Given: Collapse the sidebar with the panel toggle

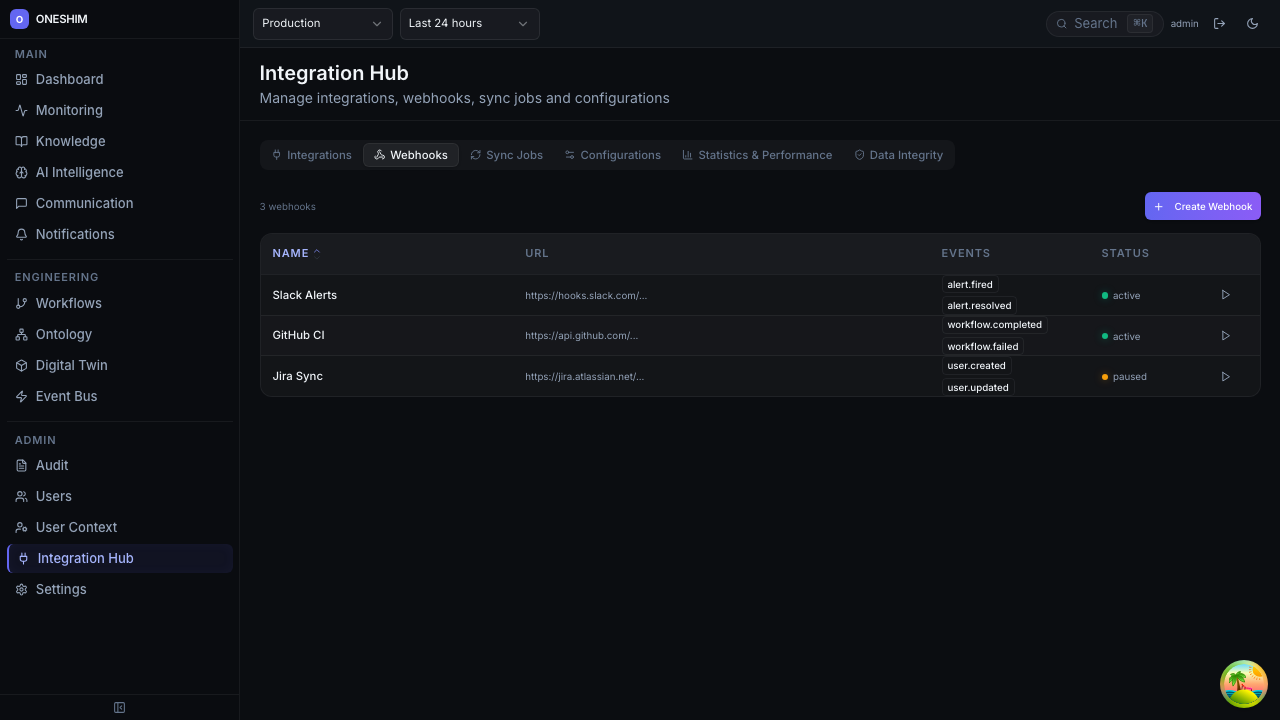Looking at the screenshot, I should tap(119, 707).
